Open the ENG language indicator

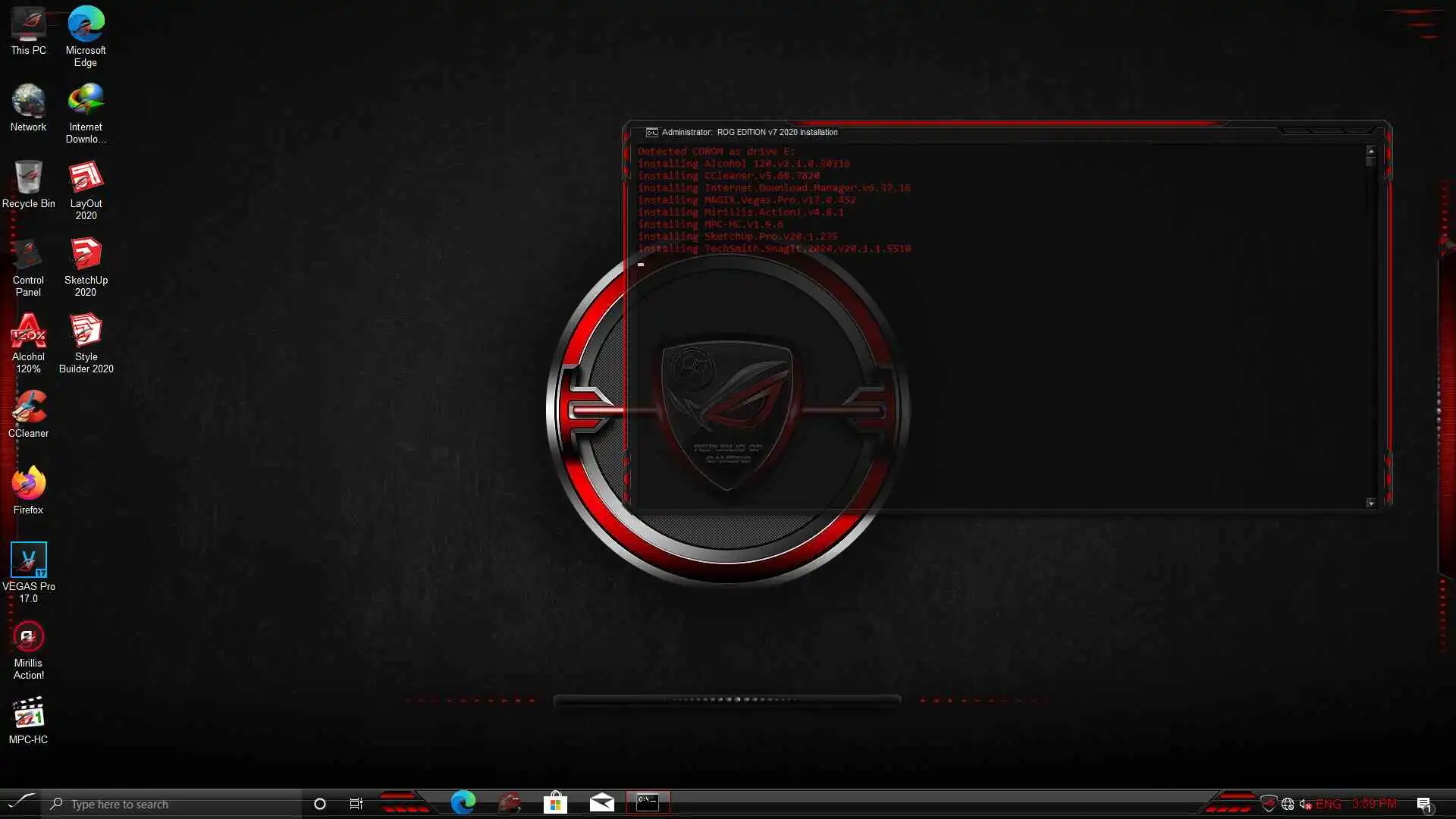click(1329, 804)
